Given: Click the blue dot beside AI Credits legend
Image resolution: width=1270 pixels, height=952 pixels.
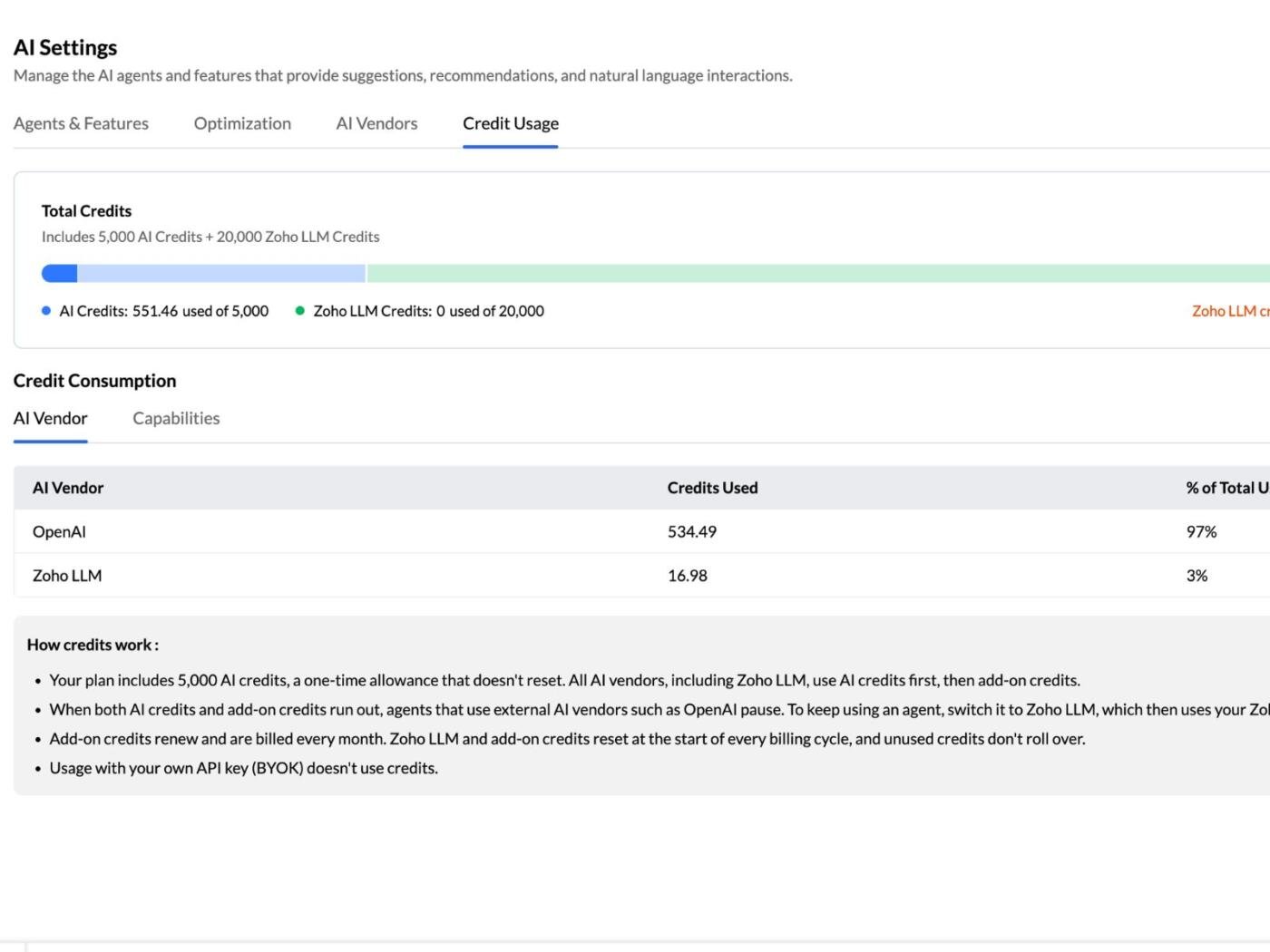Looking at the screenshot, I should tap(46, 311).
